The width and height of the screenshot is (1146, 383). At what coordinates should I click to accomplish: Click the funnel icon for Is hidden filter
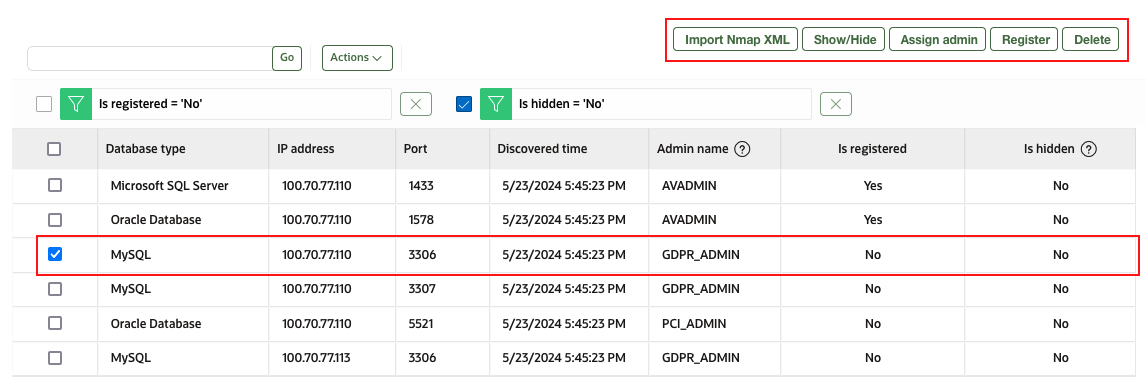coord(496,104)
